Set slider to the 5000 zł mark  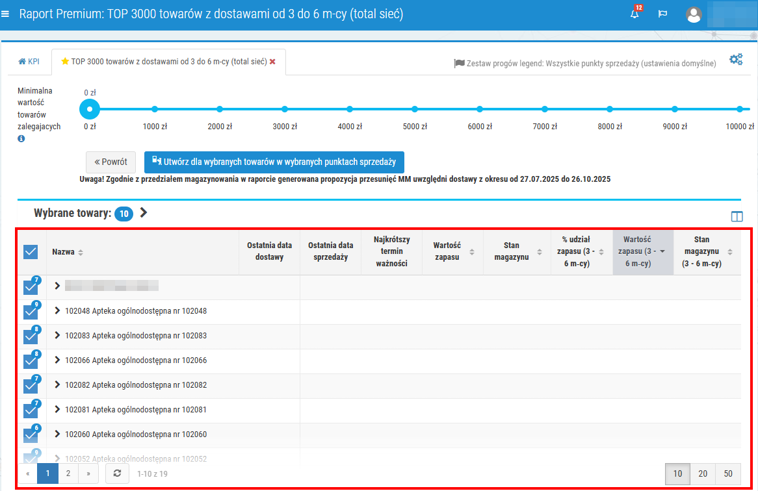point(414,109)
